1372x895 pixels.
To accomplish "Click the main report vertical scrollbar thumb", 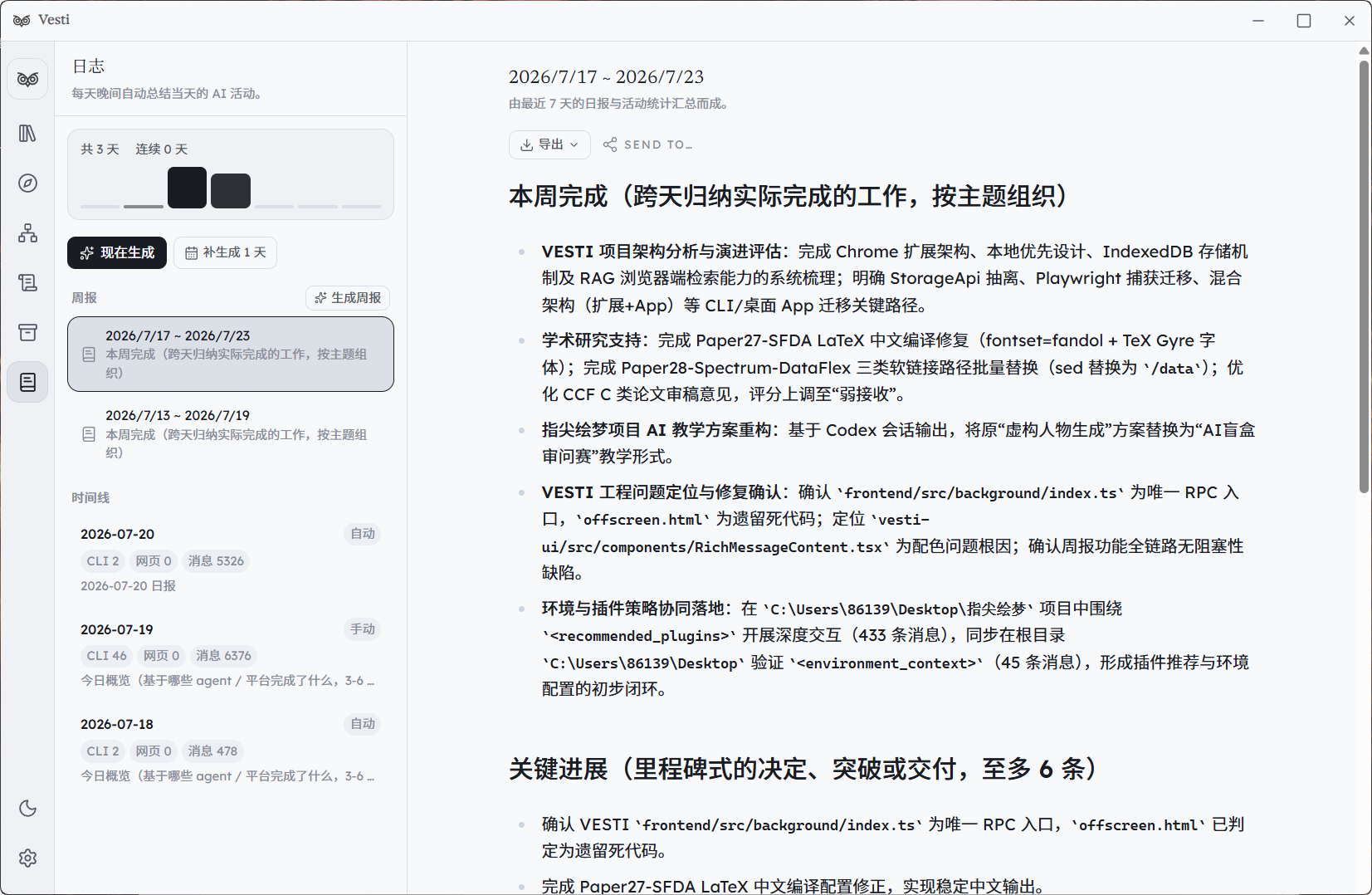I will pyautogui.click(x=1364, y=276).
